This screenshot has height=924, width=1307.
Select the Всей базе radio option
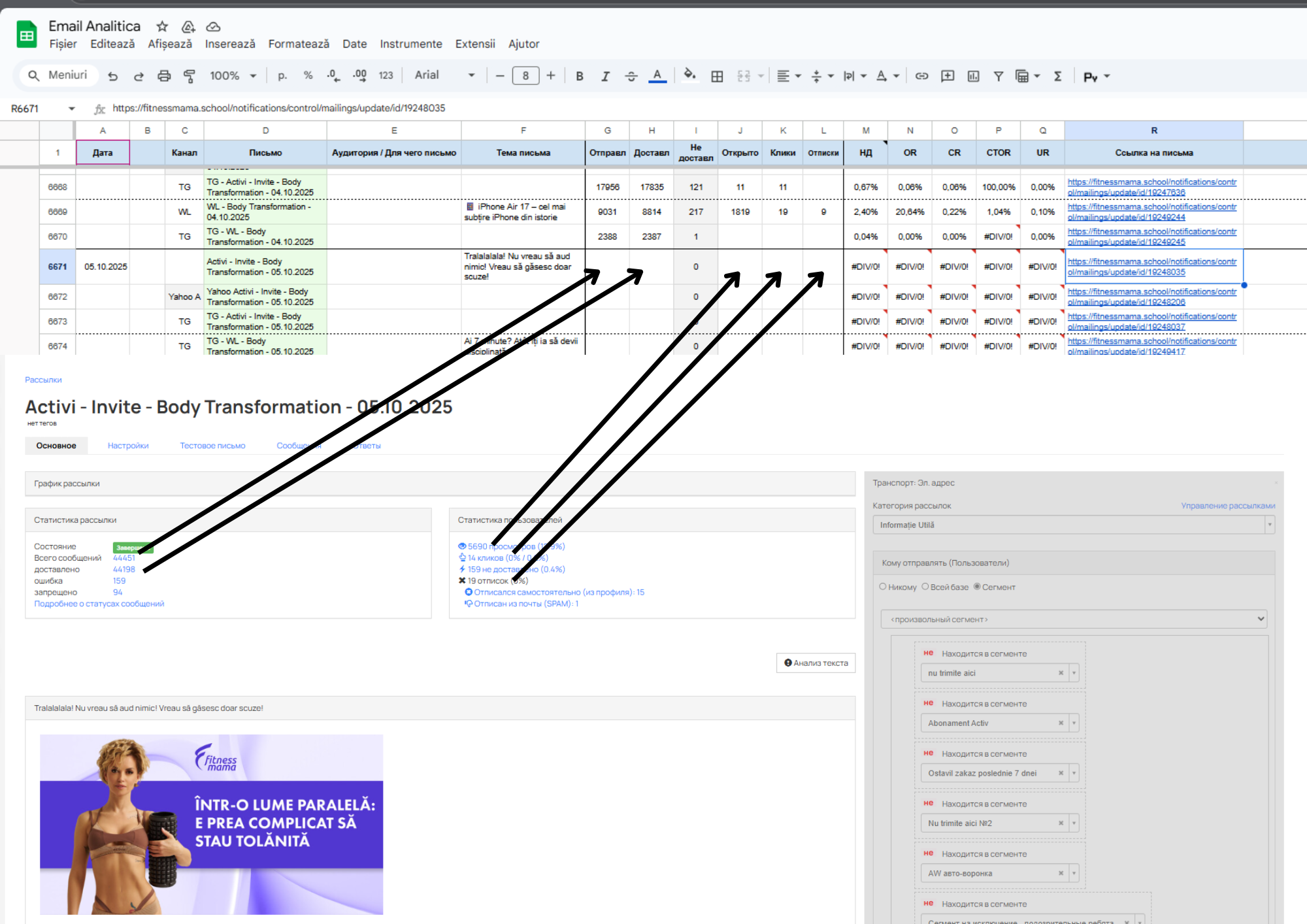click(x=925, y=587)
